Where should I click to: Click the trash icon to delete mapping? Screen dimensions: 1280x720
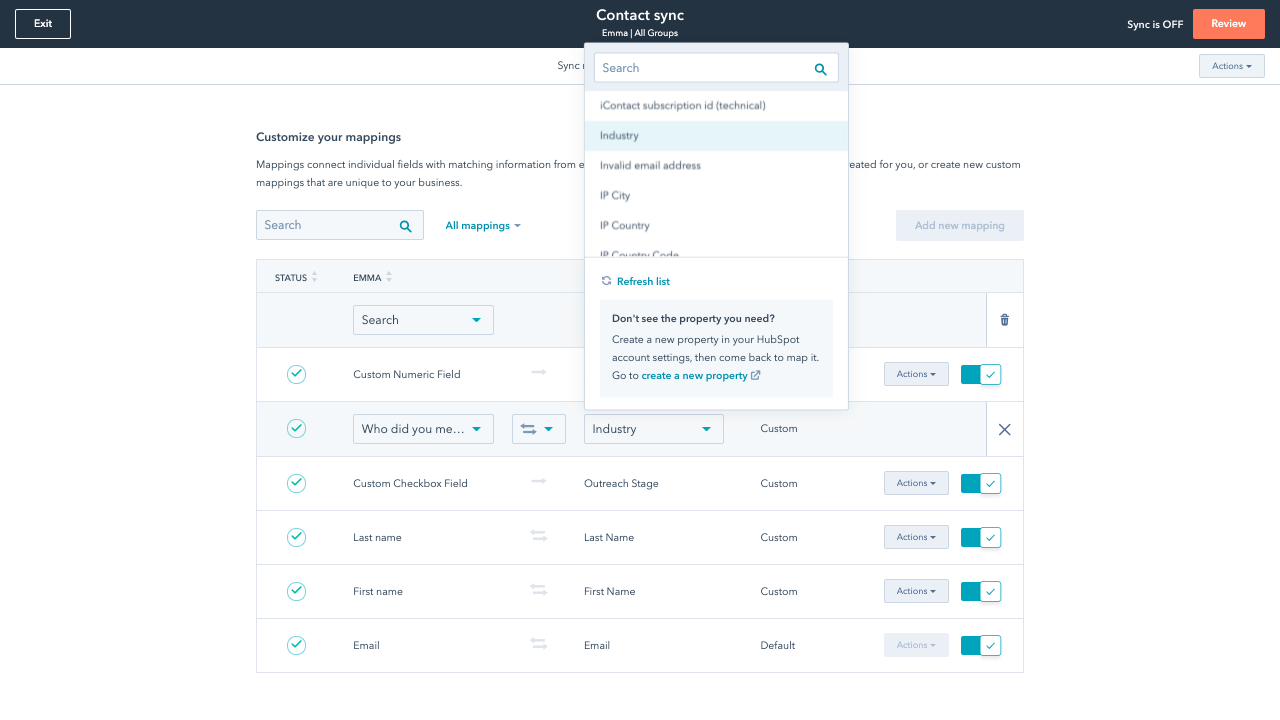(x=1004, y=320)
